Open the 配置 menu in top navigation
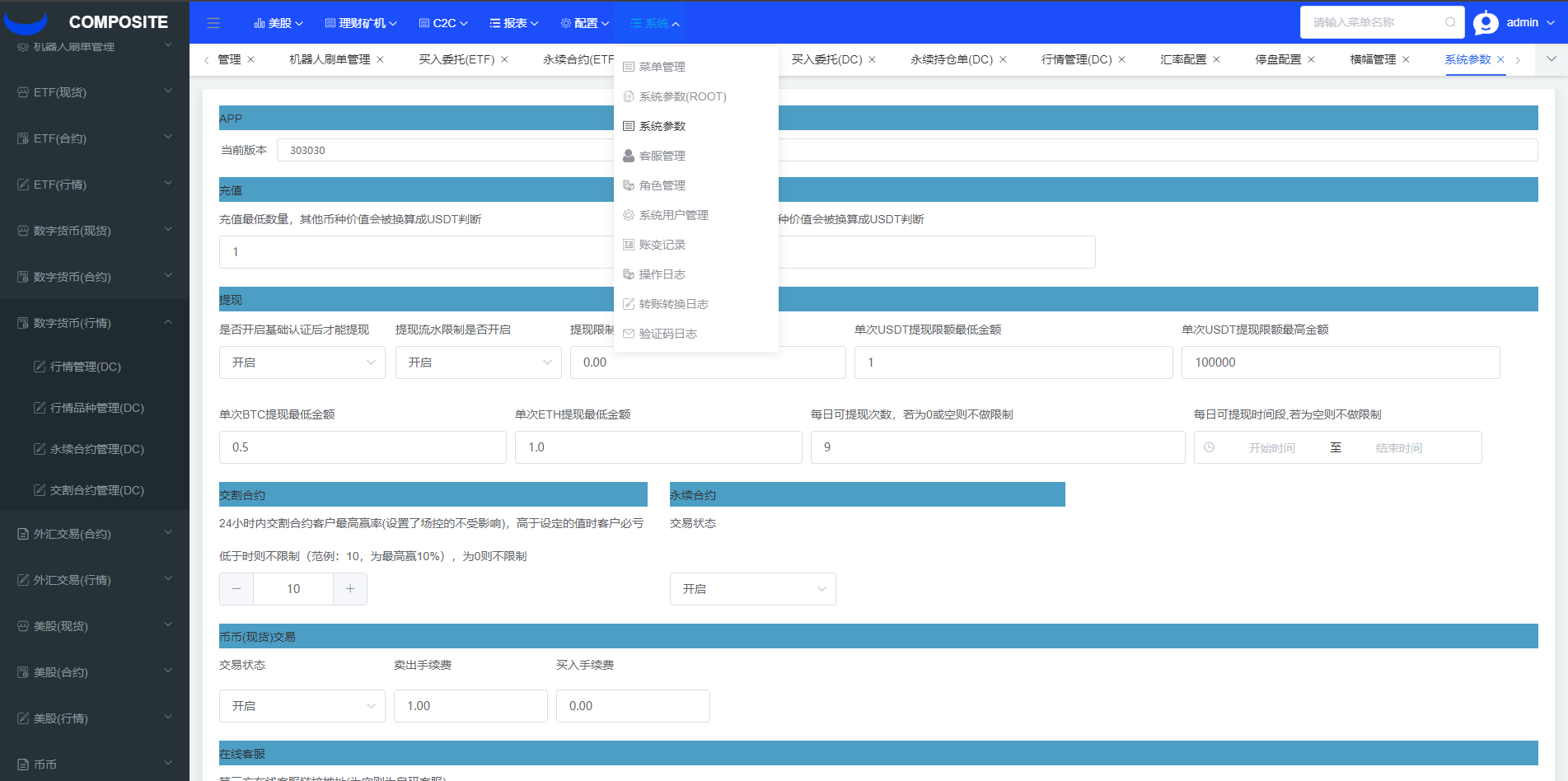Image resolution: width=1568 pixels, height=781 pixels. [584, 22]
